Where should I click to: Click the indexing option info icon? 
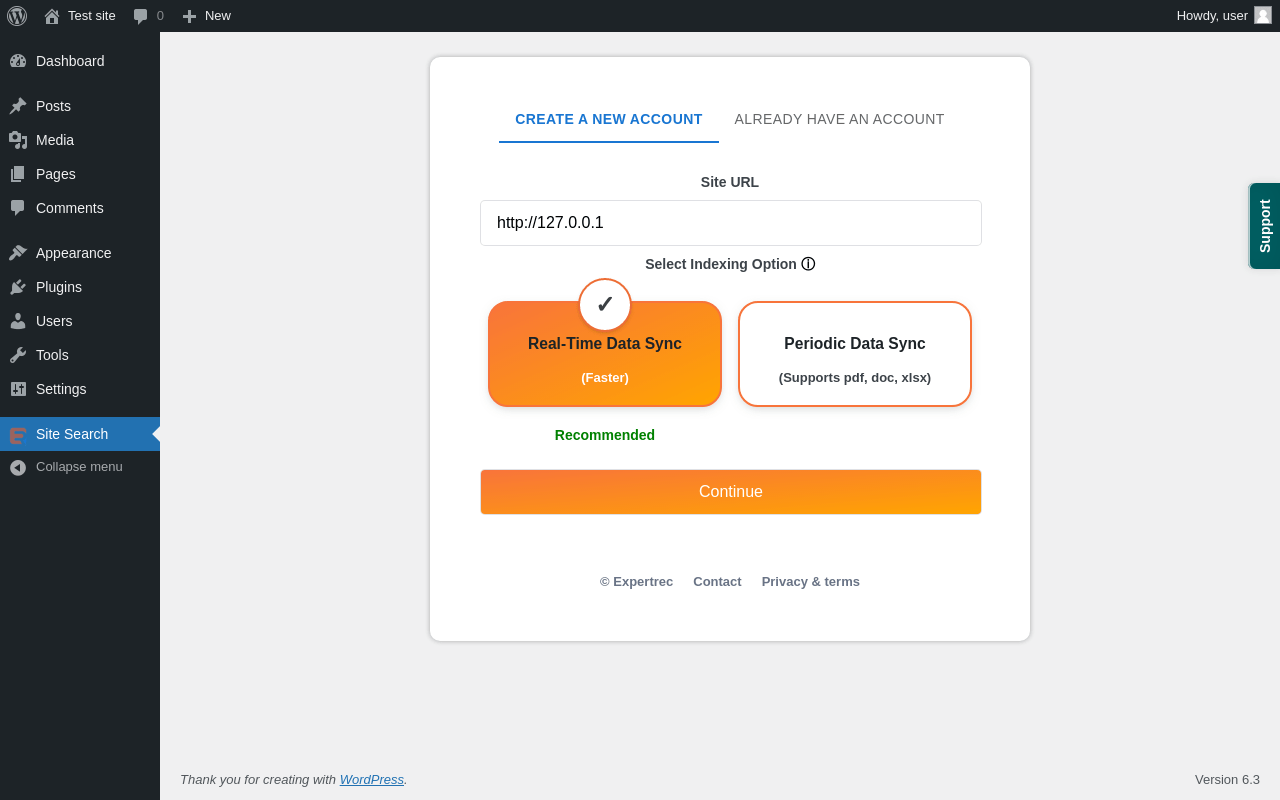pyautogui.click(x=808, y=264)
